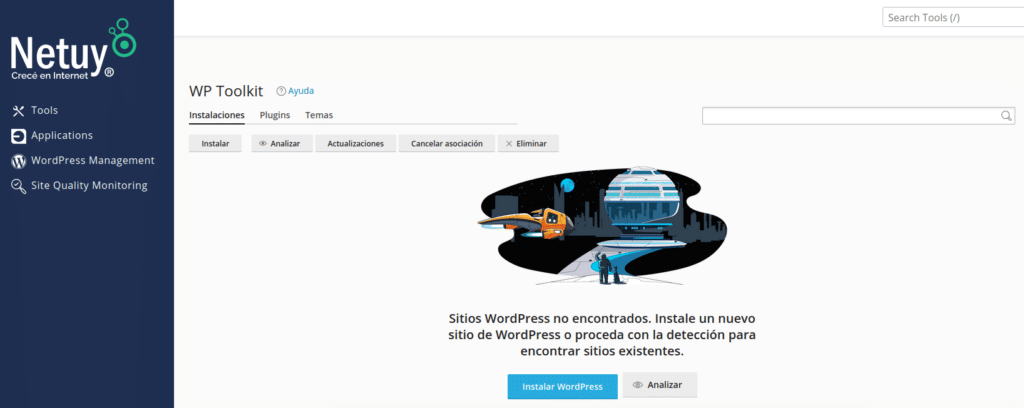Click the magnifier icon in the filter box

(x=1006, y=116)
